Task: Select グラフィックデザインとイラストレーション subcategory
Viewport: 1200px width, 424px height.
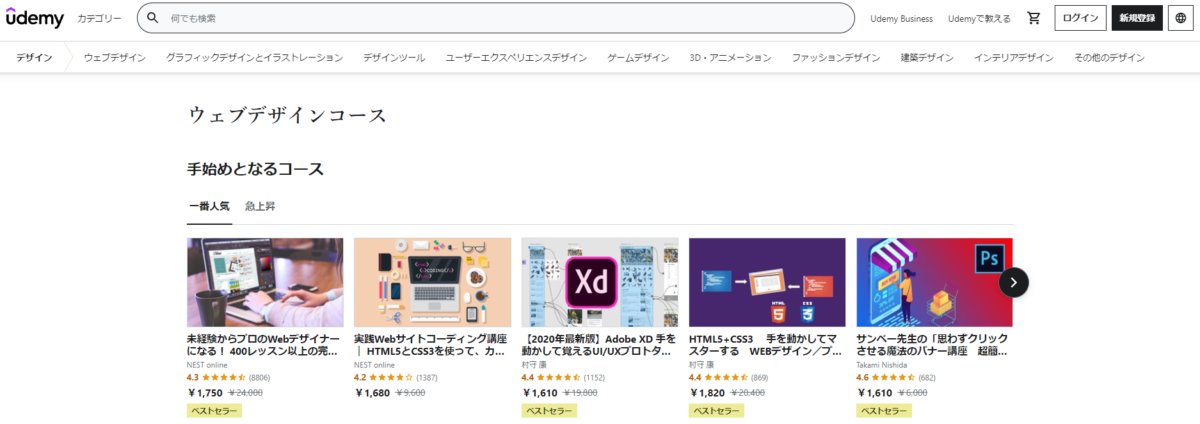Action: pyautogui.click(x=254, y=58)
